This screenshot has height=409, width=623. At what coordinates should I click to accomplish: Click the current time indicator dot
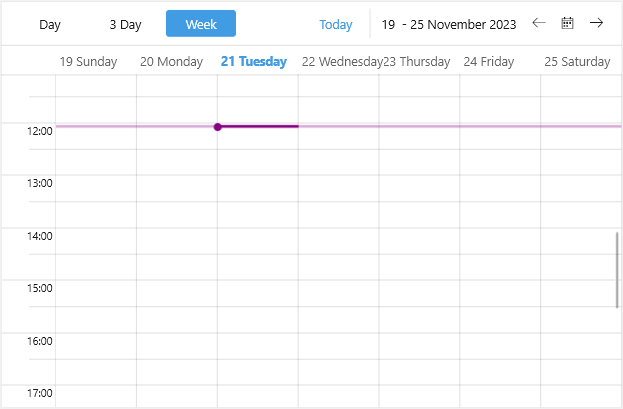coord(217,126)
